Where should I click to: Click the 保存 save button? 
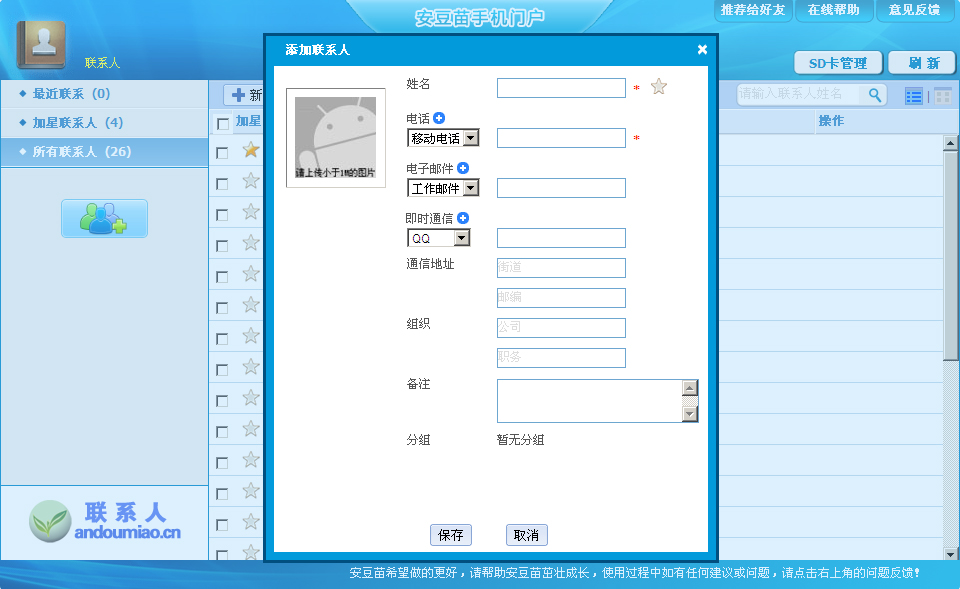click(451, 535)
